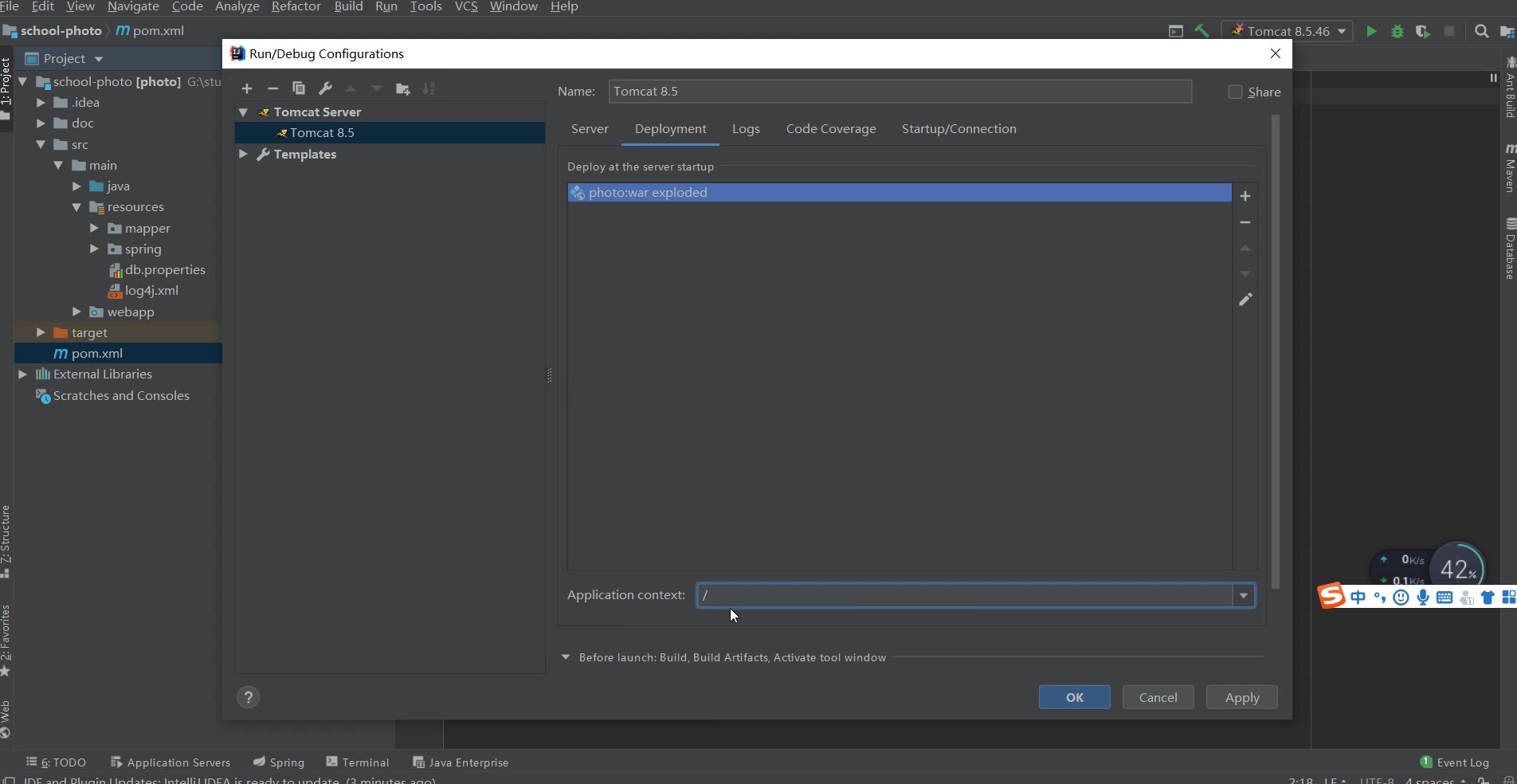Open Search Everywhere magnifier icon
Image resolution: width=1517 pixels, height=784 pixels.
pyautogui.click(x=1481, y=31)
